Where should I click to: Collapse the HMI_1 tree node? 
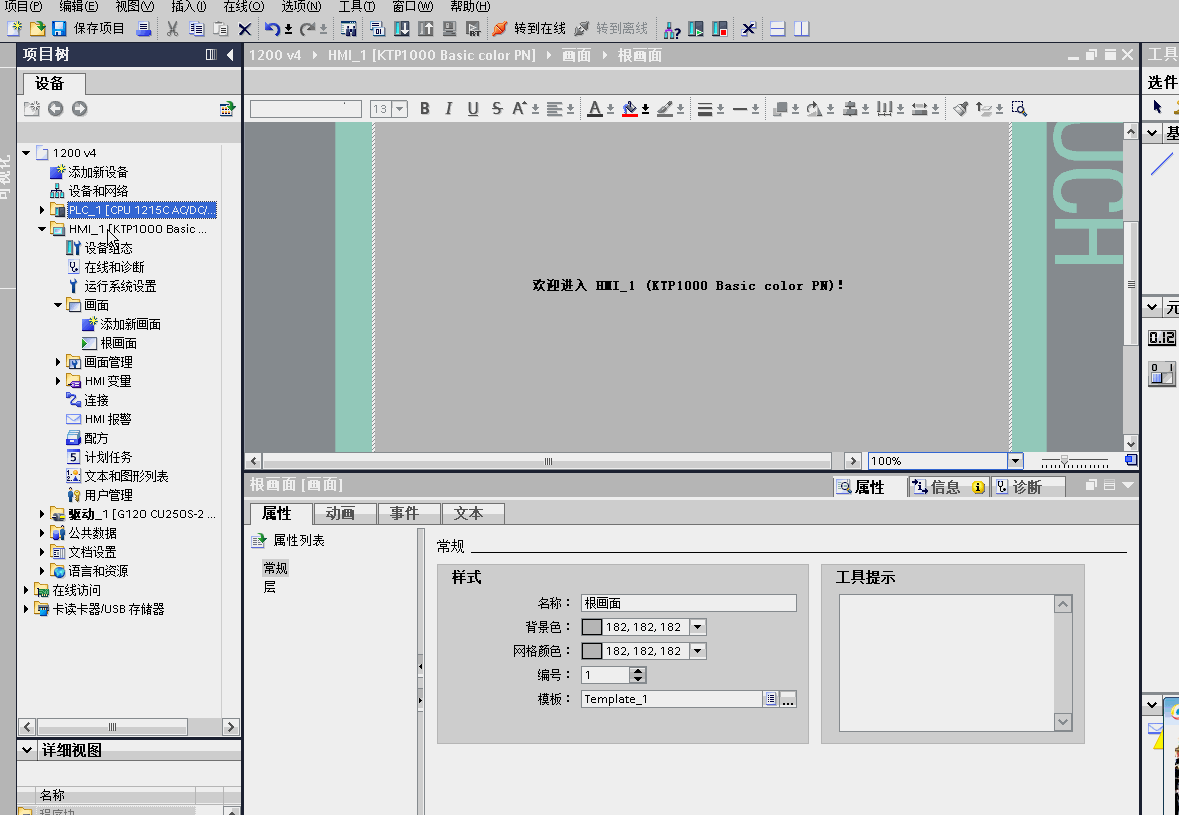[42, 229]
